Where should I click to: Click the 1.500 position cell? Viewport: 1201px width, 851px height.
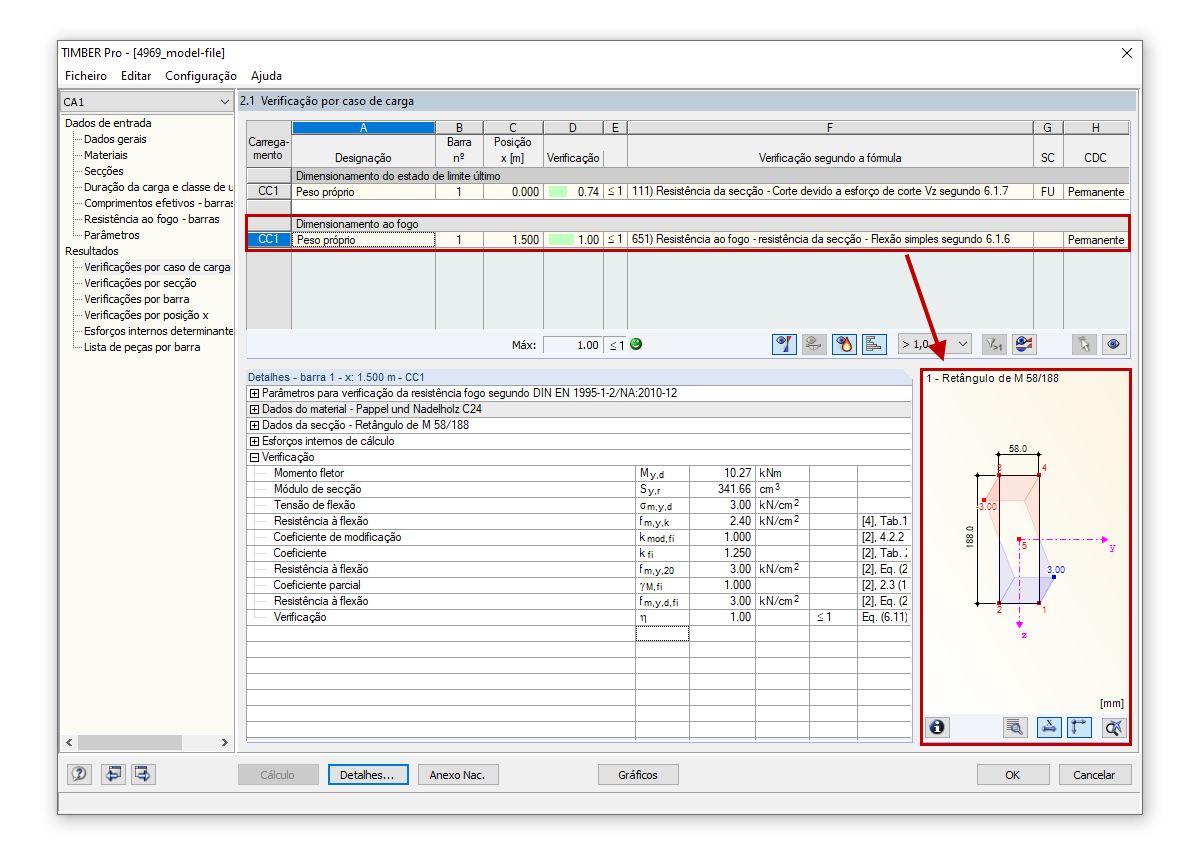pyautogui.click(x=513, y=240)
